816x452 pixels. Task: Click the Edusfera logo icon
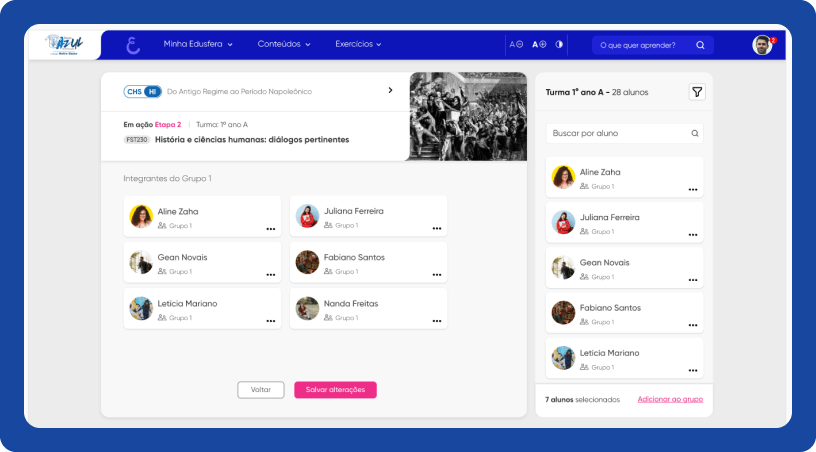click(133, 45)
